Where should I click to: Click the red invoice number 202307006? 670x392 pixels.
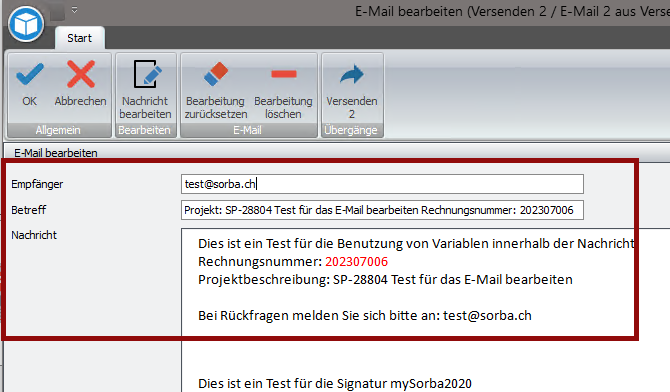tap(356, 262)
